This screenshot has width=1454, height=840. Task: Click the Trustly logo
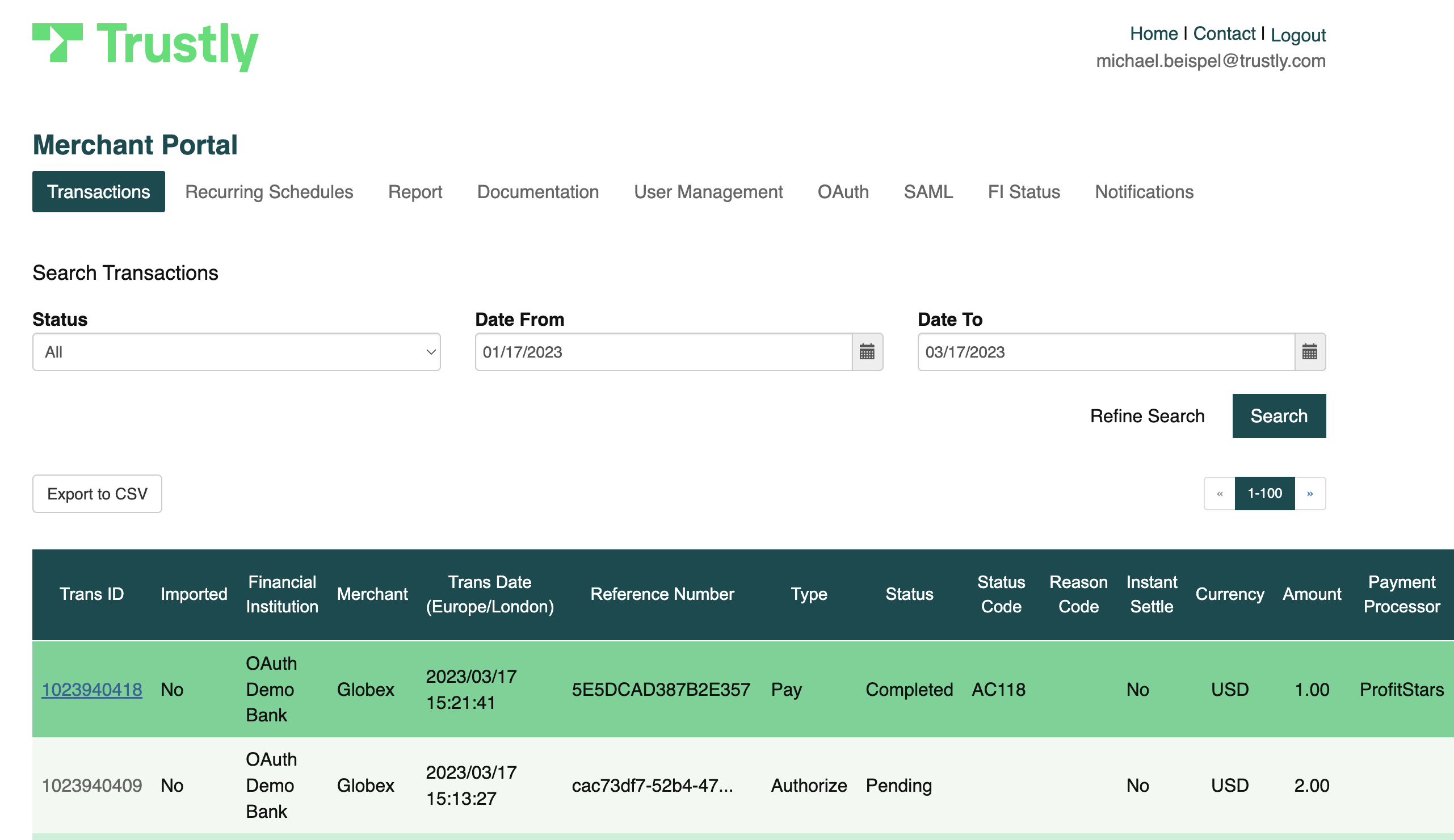click(145, 46)
